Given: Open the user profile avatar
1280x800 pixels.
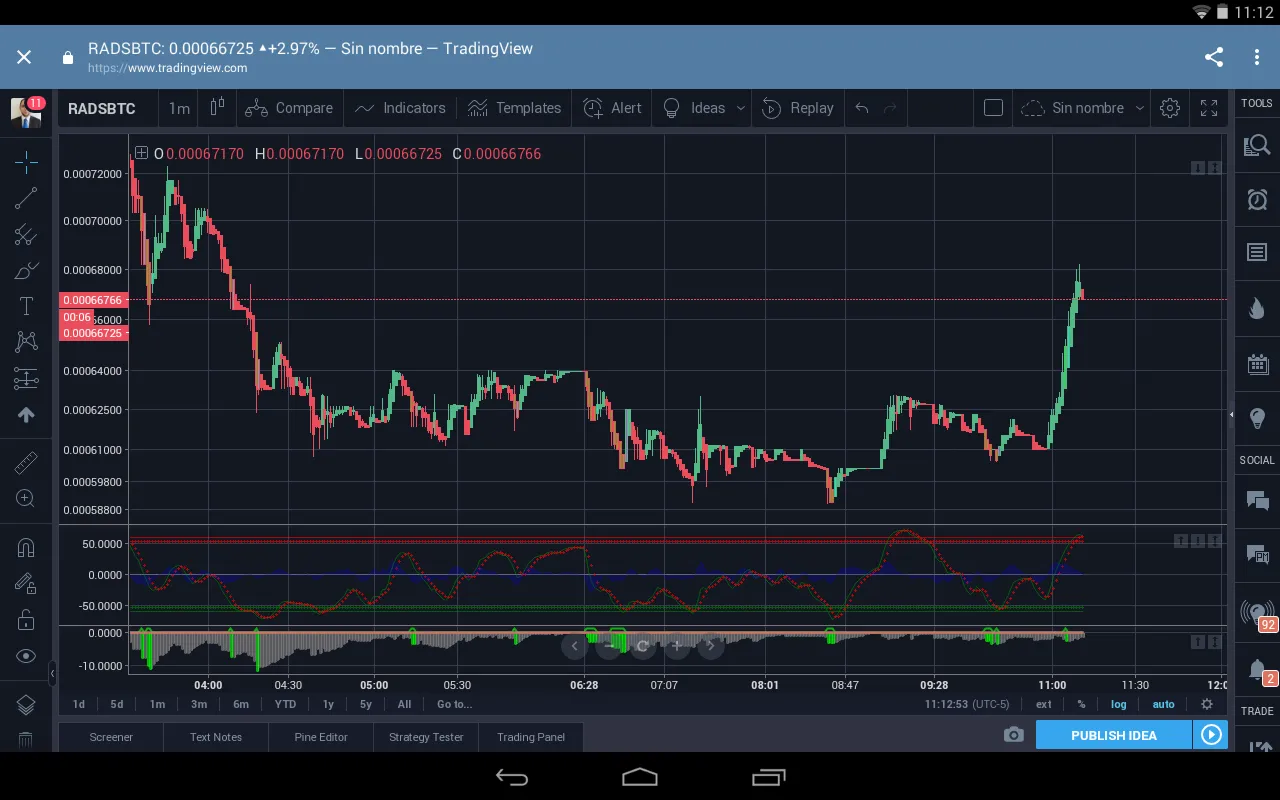Looking at the screenshot, I should pos(27,111).
